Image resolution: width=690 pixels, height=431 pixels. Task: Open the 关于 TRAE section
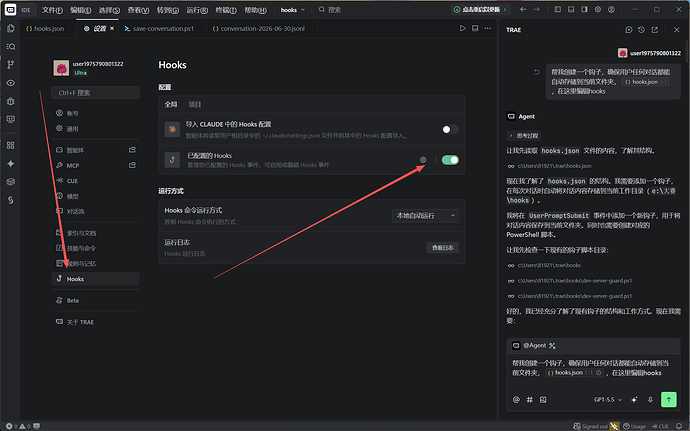pos(95,322)
